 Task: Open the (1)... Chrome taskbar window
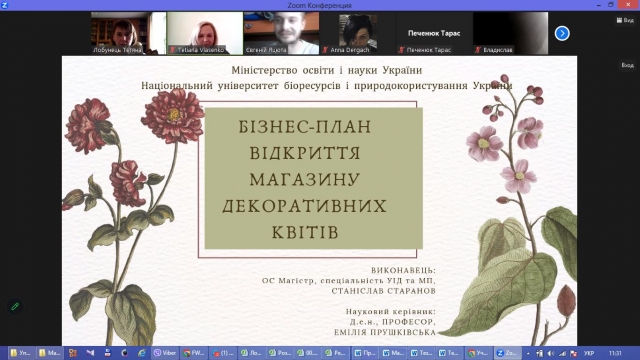pos(223,353)
